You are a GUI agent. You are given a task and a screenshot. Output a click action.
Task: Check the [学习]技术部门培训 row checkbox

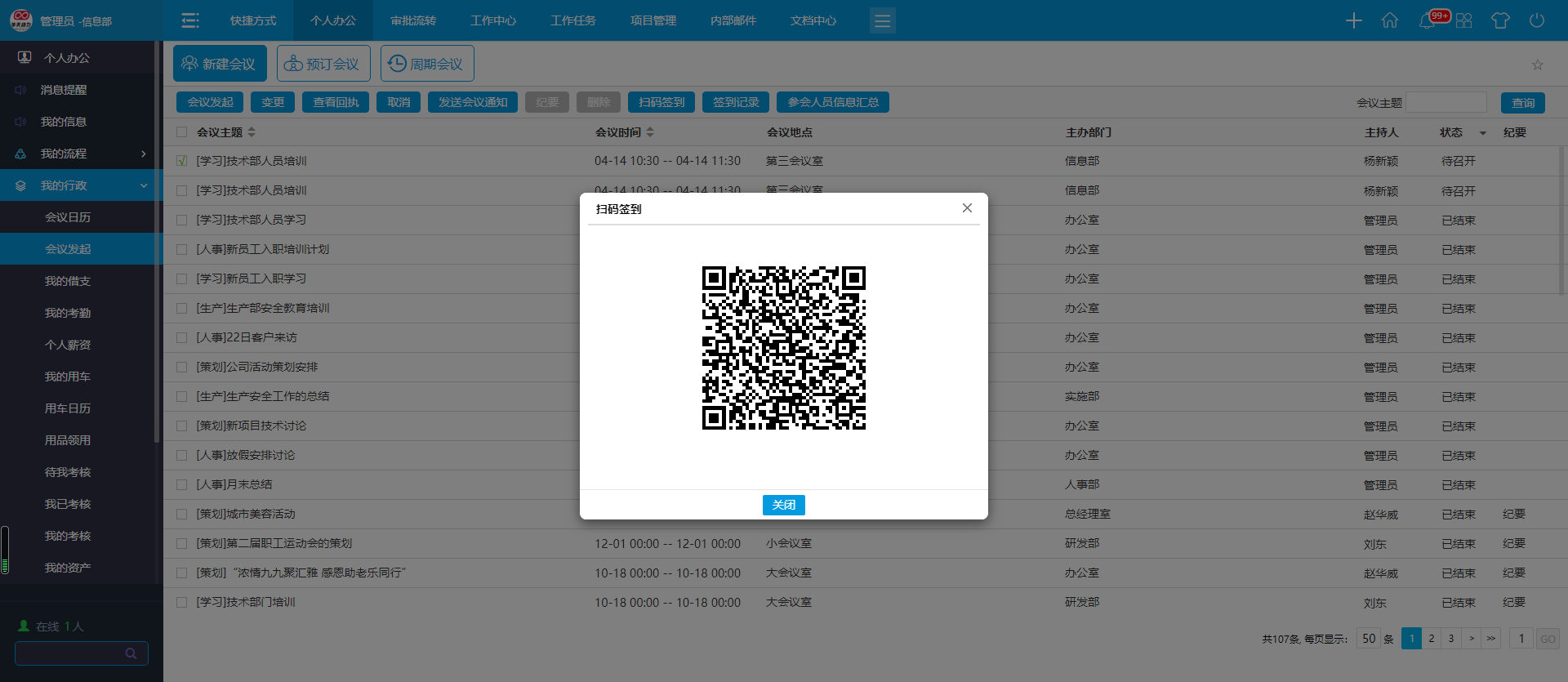click(x=182, y=602)
